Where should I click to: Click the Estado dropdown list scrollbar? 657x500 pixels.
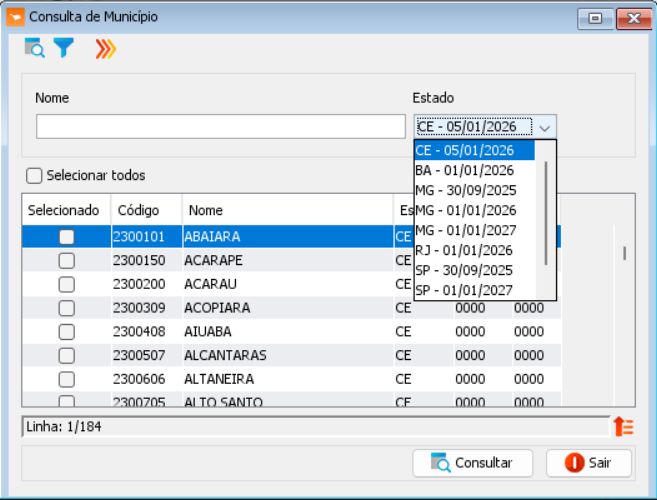click(546, 212)
